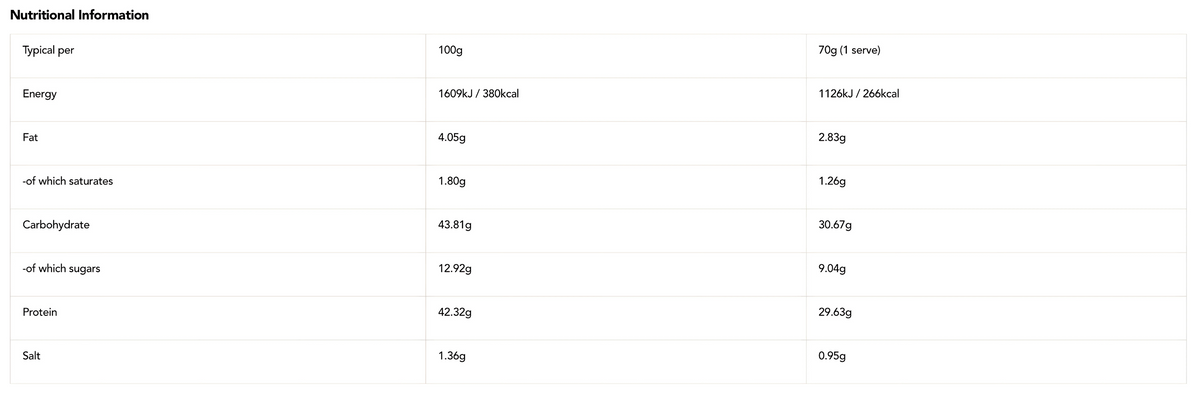Viewport: 1200px width, 394px height.
Task: Click the 100g column header
Action: coord(450,50)
